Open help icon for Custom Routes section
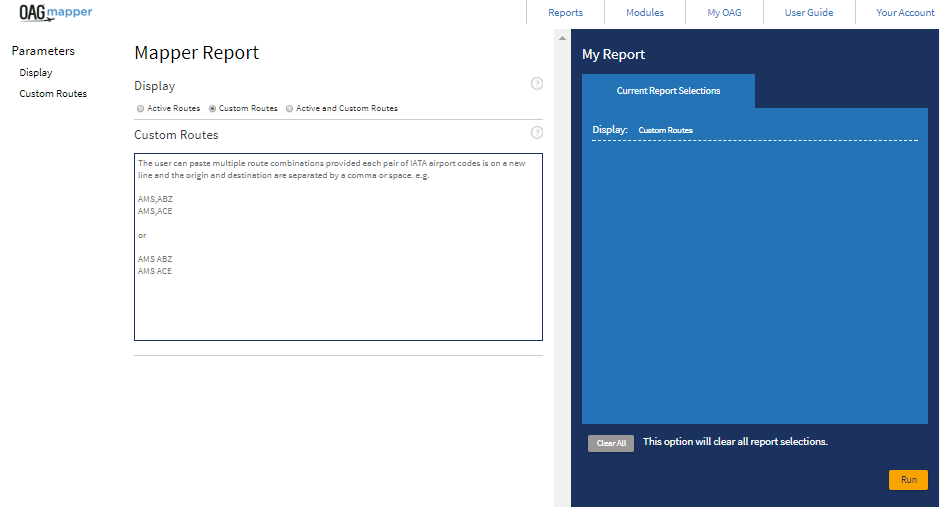This screenshot has height=507, width=940. point(537,132)
